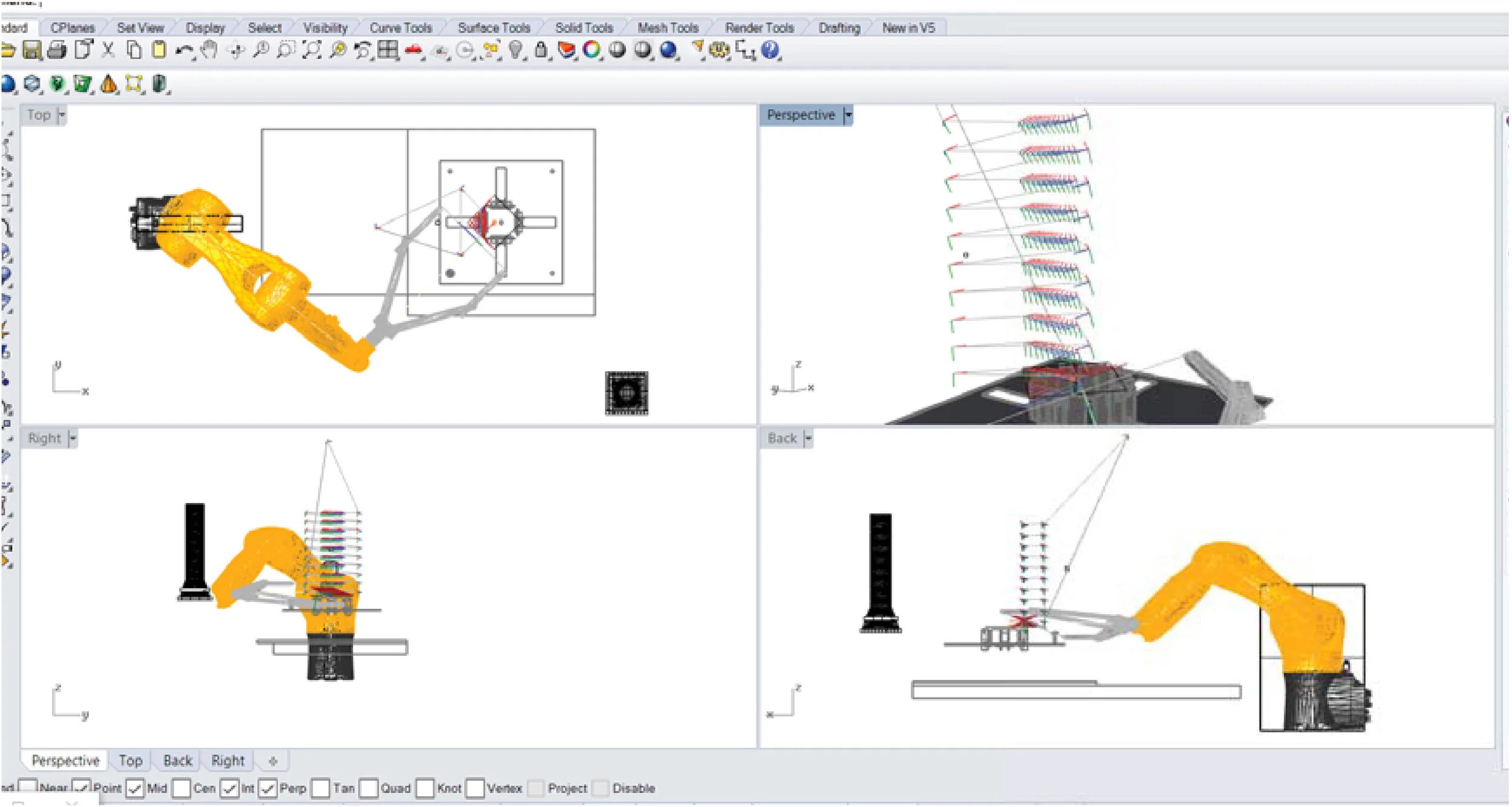Click the four-viewports layout icon
The width and height of the screenshot is (1512, 807).
tap(388, 50)
